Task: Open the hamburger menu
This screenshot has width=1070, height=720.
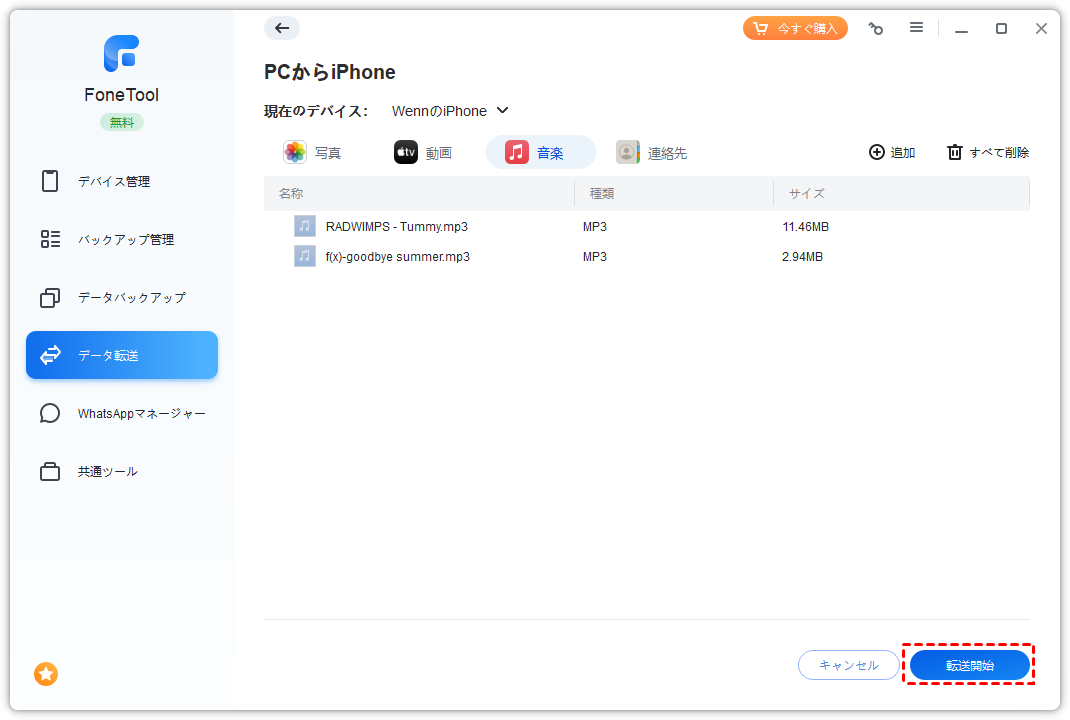Action: point(916,28)
